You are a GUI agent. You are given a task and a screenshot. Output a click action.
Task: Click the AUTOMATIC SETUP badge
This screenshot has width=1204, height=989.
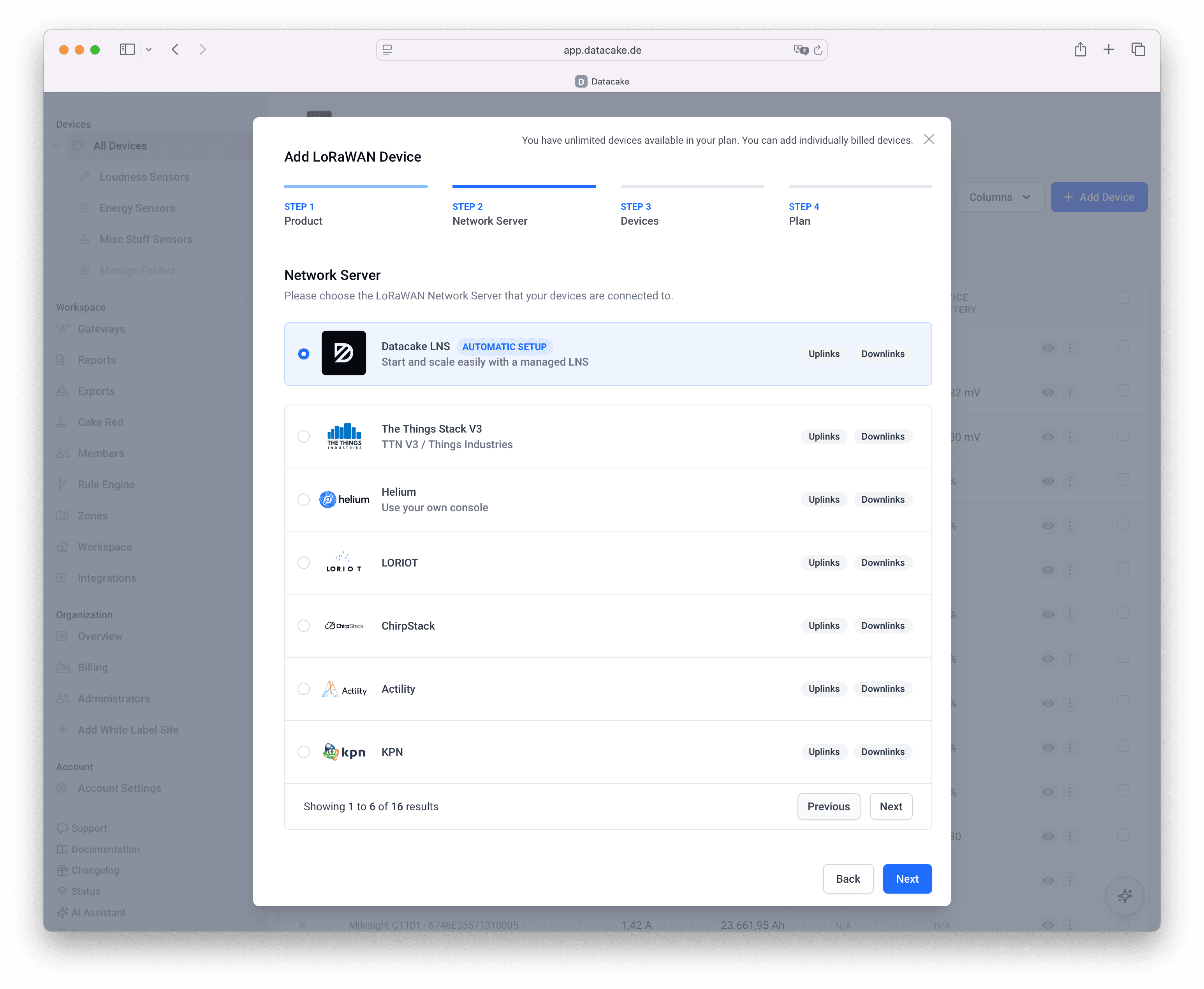pyautogui.click(x=504, y=347)
